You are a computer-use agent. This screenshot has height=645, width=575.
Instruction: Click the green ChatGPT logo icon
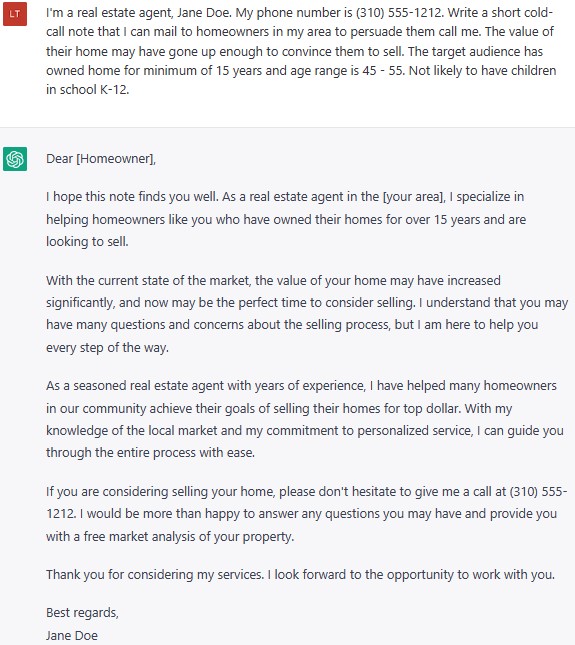click(15, 159)
